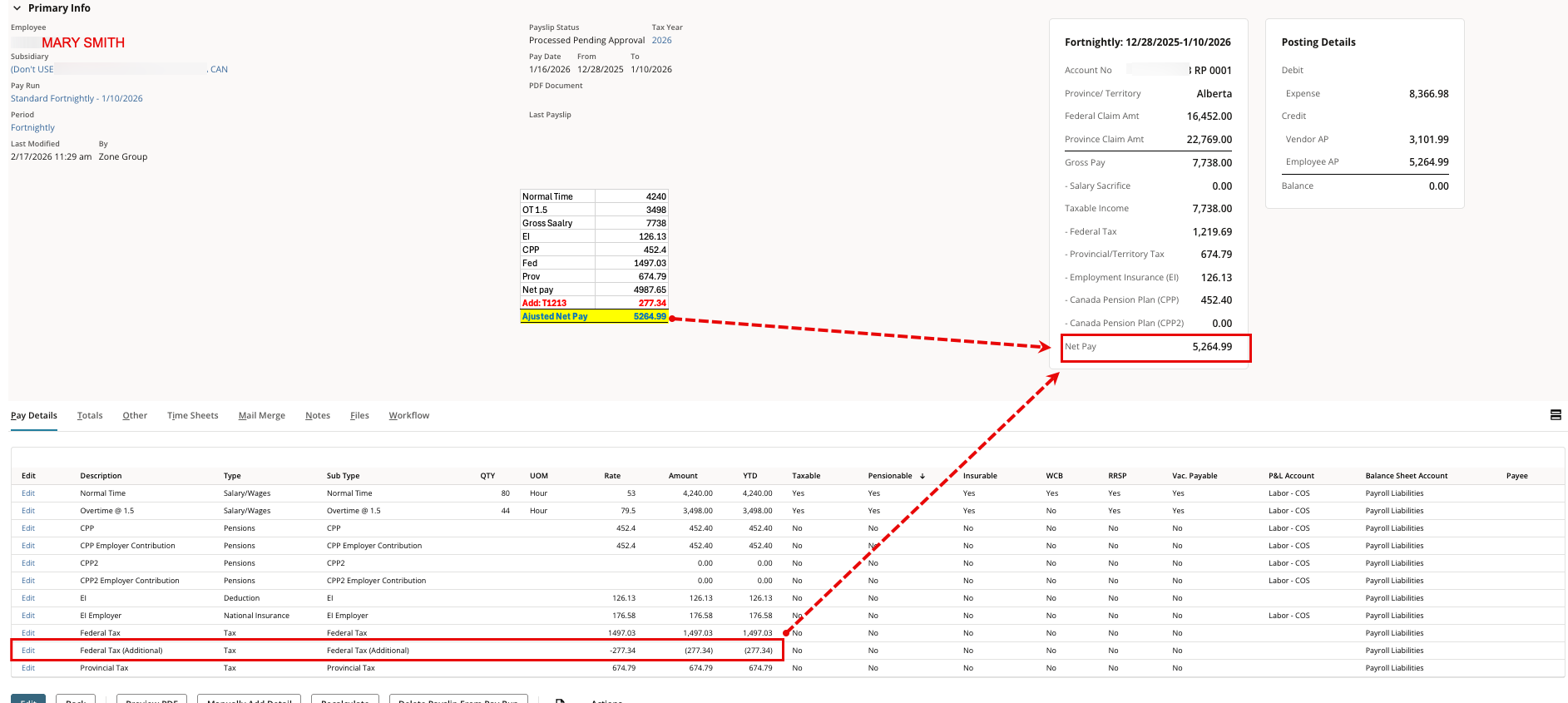This screenshot has width=1568, height=703.
Task: Click the Description column header
Action: [x=101, y=476]
